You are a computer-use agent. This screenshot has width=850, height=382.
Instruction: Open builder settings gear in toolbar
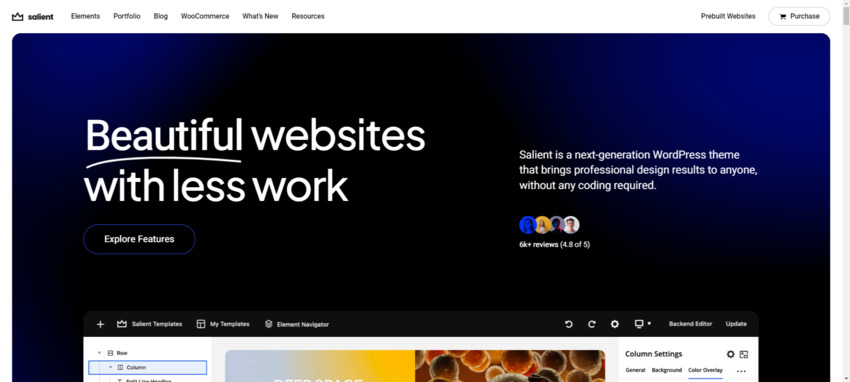[615, 324]
